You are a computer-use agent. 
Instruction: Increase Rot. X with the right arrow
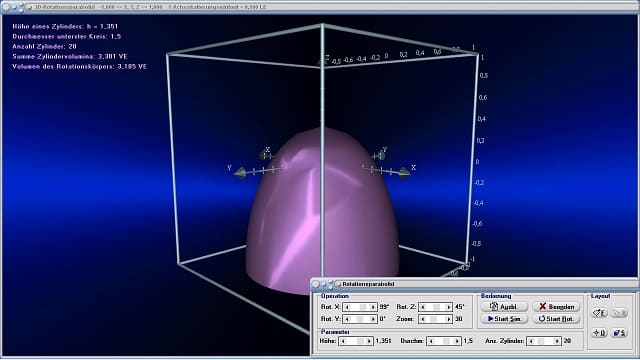coord(373,307)
